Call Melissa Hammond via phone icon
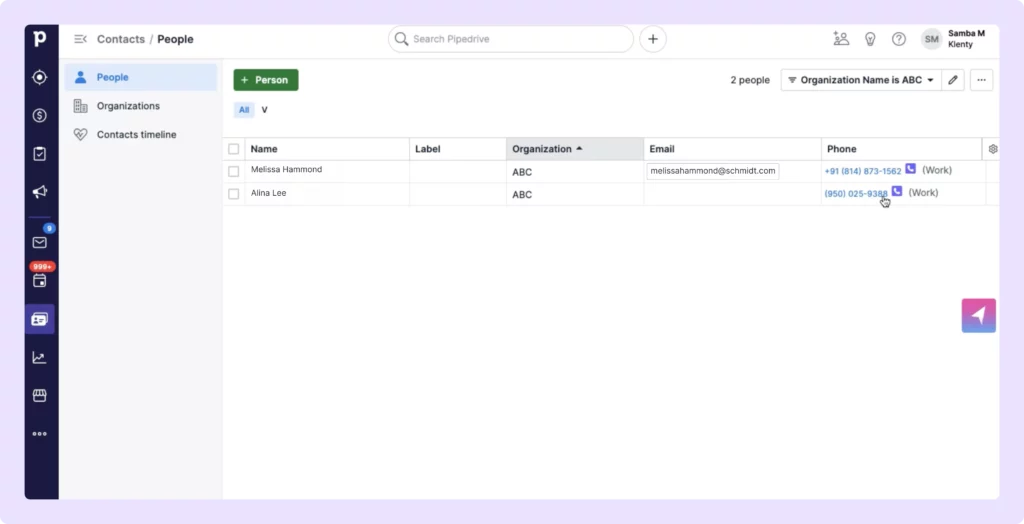Image resolution: width=1024 pixels, height=524 pixels. click(x=910, y=169)
